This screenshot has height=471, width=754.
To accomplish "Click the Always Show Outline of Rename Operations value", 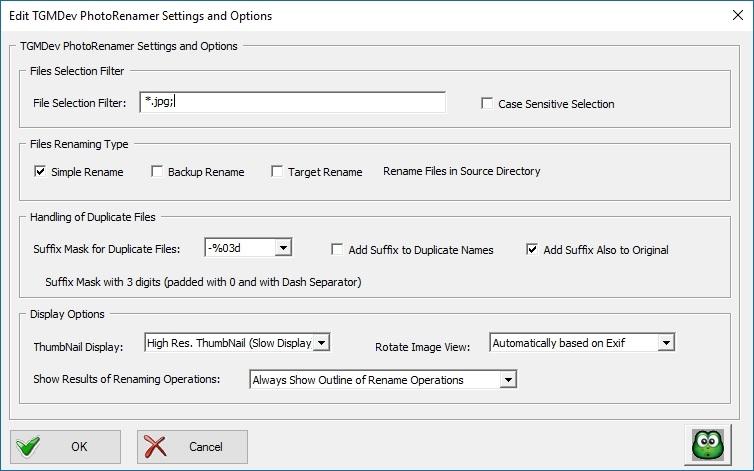I will tap(358, 380).
